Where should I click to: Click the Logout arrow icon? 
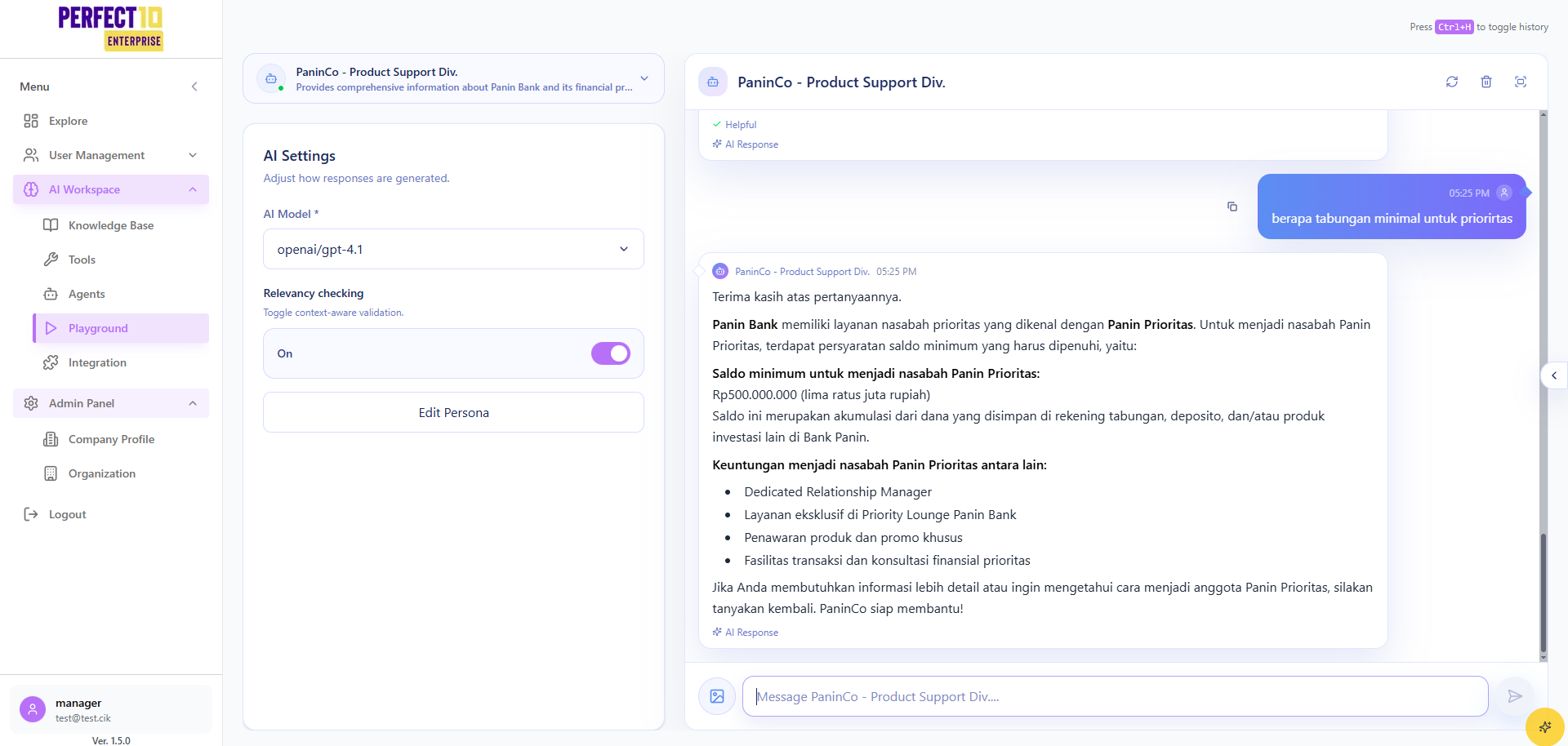[x=31, y=514]
